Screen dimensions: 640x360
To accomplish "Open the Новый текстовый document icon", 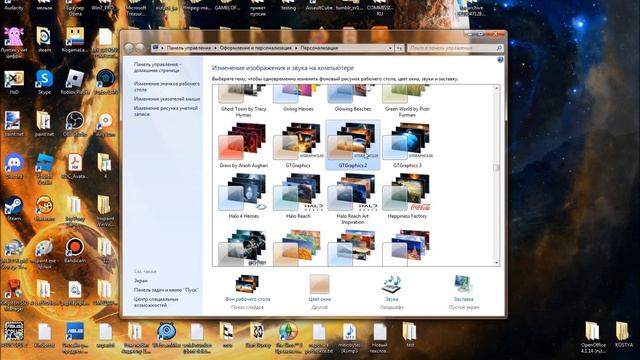I will pos(380,338).
